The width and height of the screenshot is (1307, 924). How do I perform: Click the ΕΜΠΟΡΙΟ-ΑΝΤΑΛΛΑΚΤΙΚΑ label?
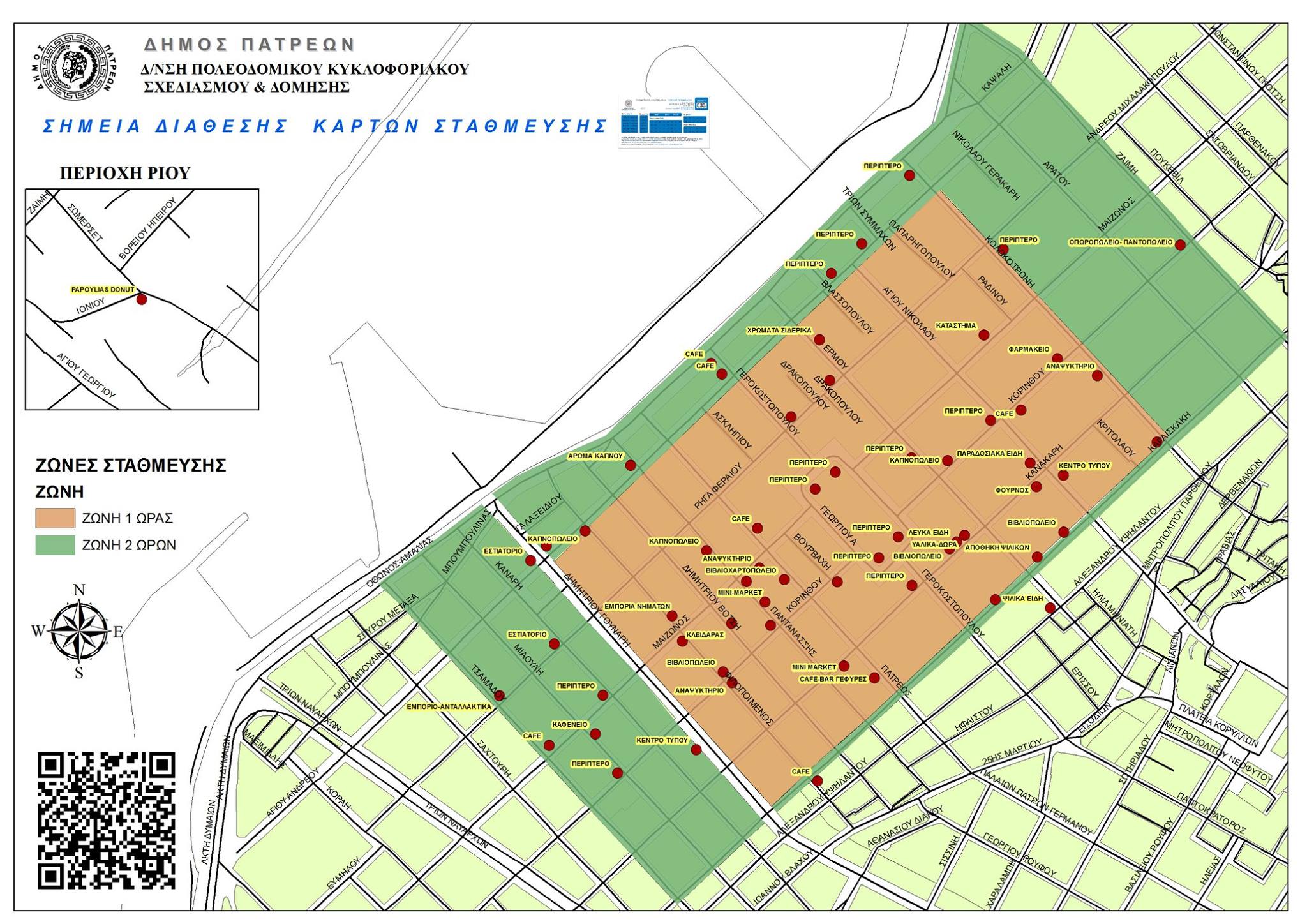coord(450,706)
